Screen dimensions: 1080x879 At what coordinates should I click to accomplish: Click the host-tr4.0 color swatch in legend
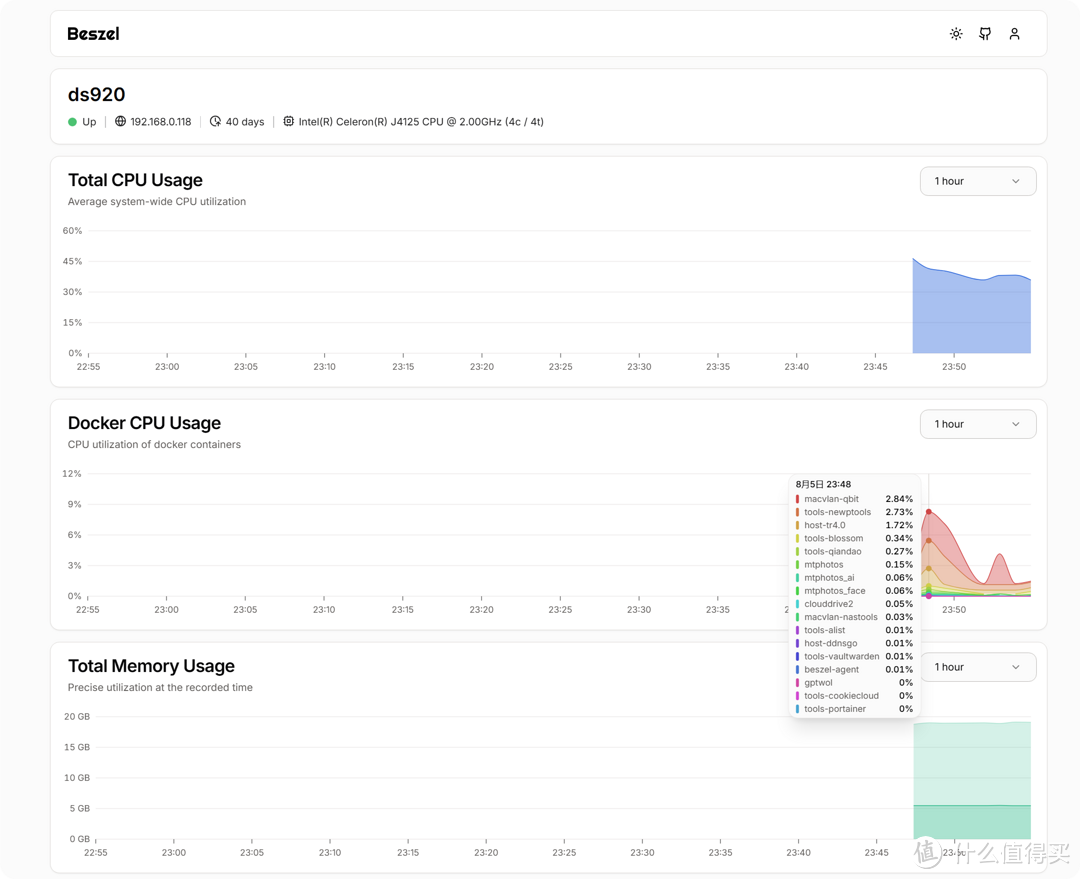[x=797, y=525]
